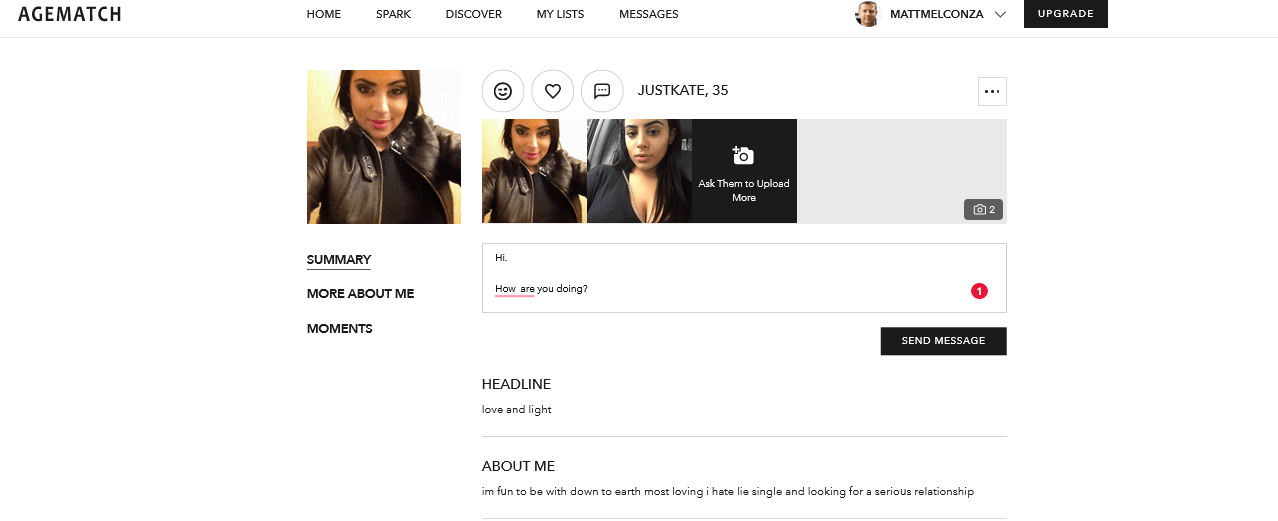Click the love and light headline text

point(517,410)
